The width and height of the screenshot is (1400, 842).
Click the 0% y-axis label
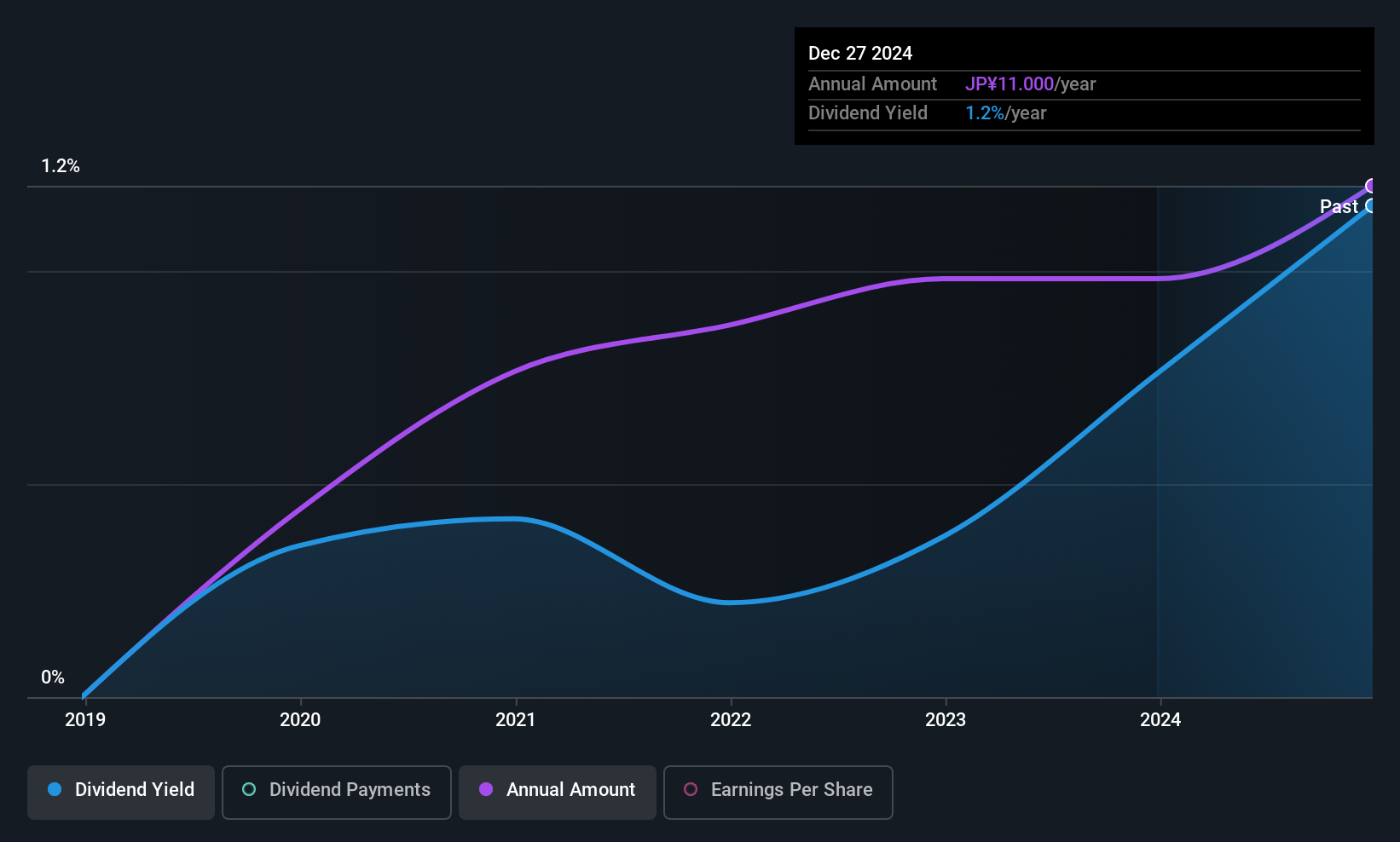tap(53, 678)
